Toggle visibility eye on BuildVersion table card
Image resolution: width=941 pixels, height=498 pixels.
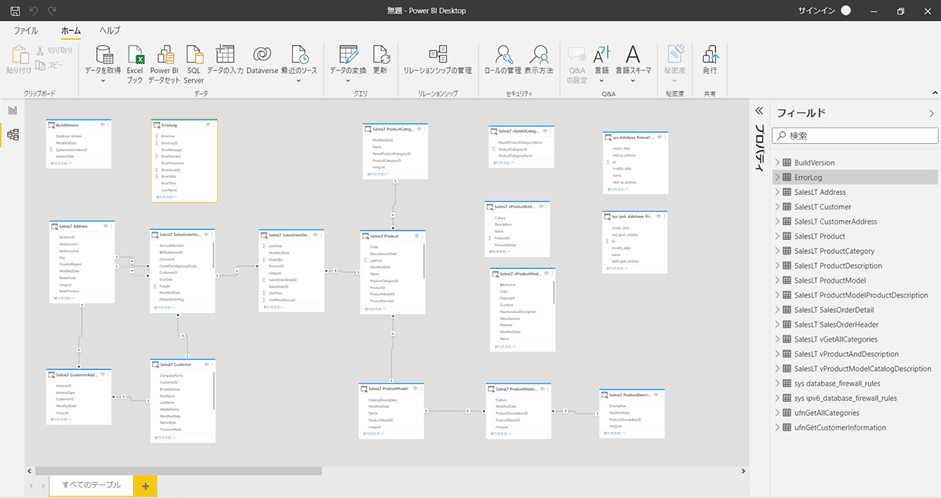pos(103,125)
